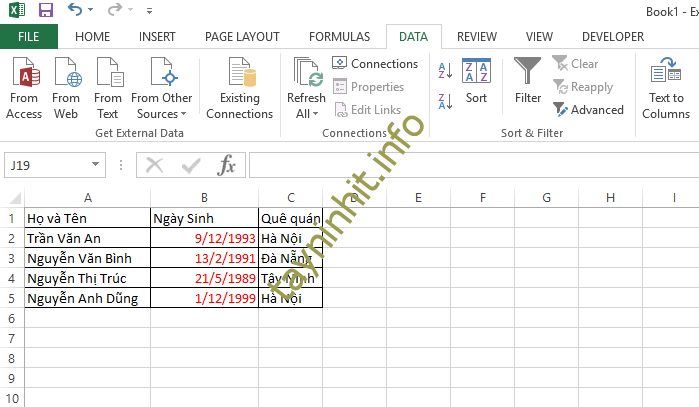699x407 pixels.
Task: Click the Sort A to Z icon
Action: click(x=445, y=71)
